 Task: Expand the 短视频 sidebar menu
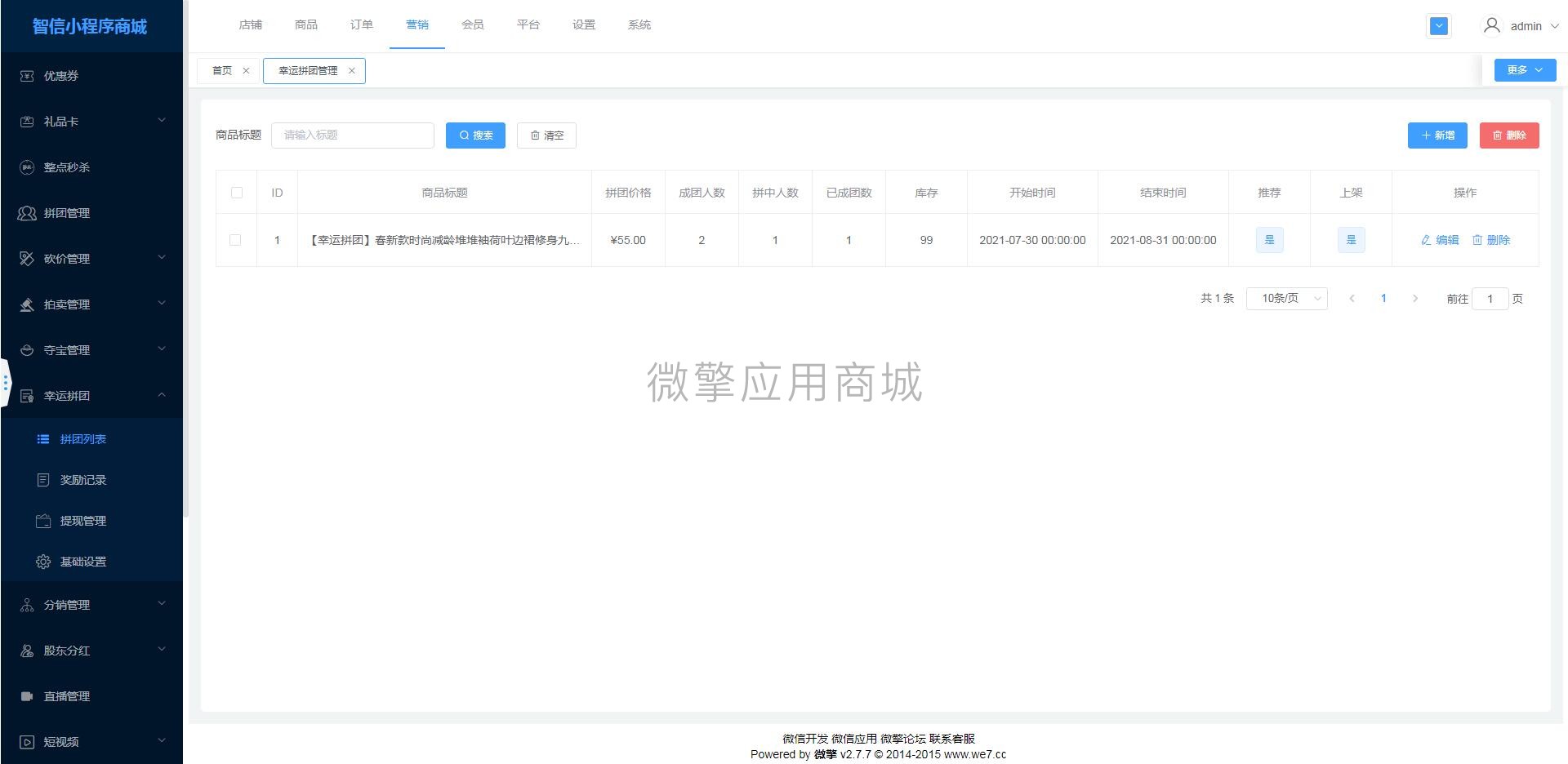(162, 741)
